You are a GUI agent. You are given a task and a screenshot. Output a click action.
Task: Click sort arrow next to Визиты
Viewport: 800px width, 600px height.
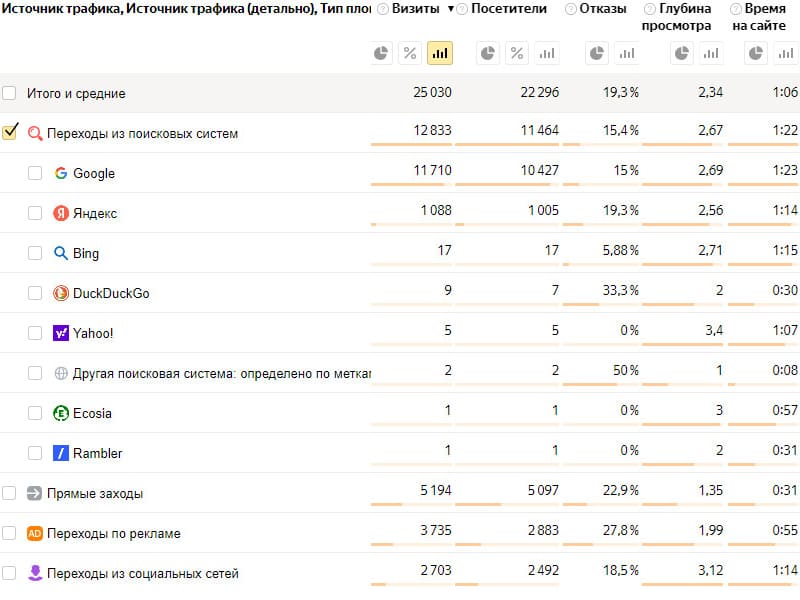451,9
